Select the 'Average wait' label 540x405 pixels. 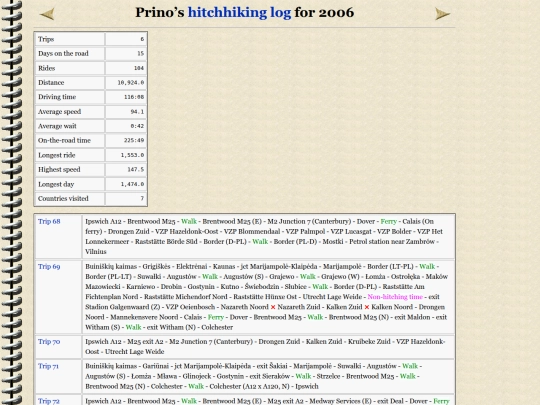tap(57, 126)
